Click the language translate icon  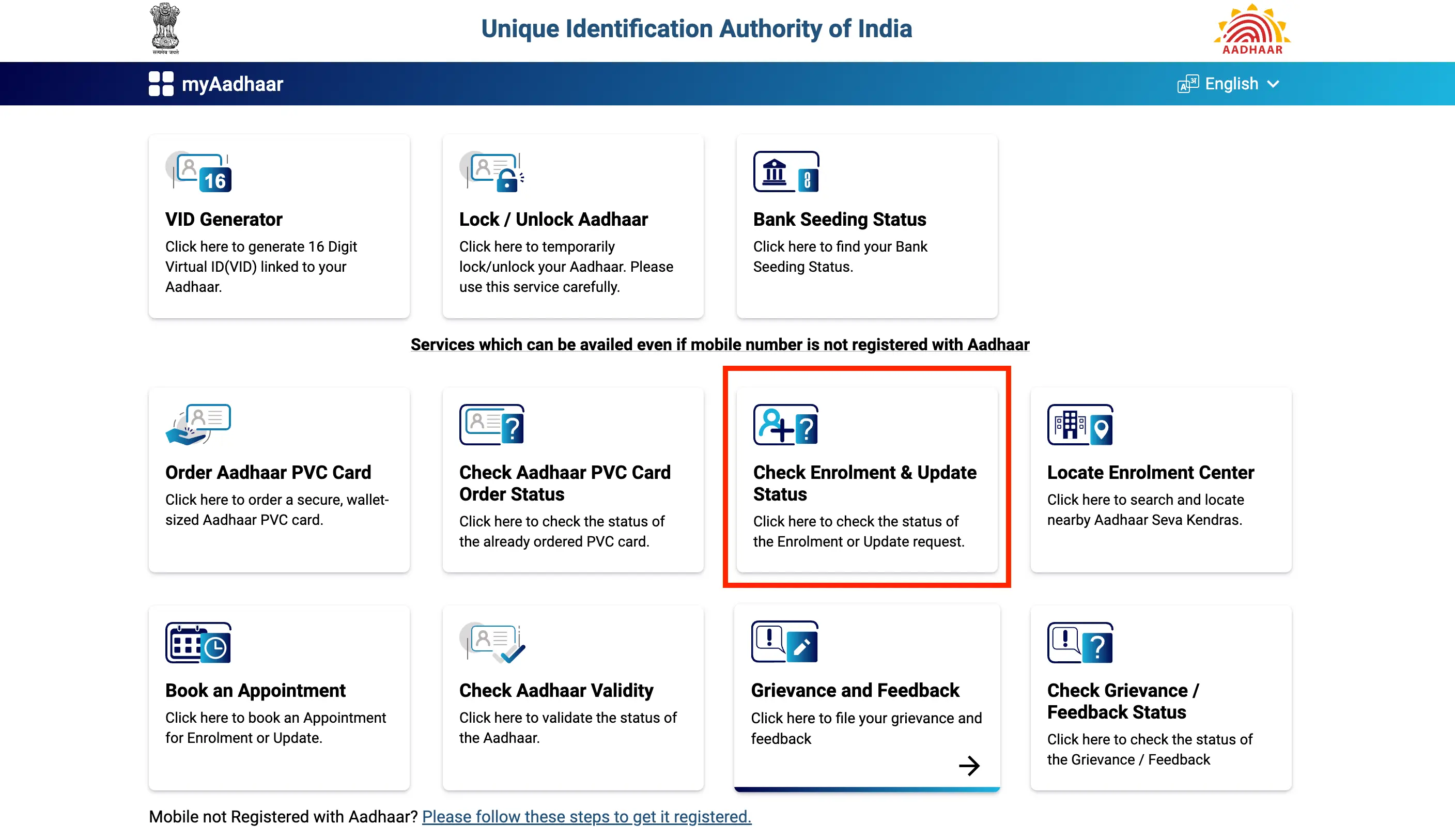coord(1188,84)
